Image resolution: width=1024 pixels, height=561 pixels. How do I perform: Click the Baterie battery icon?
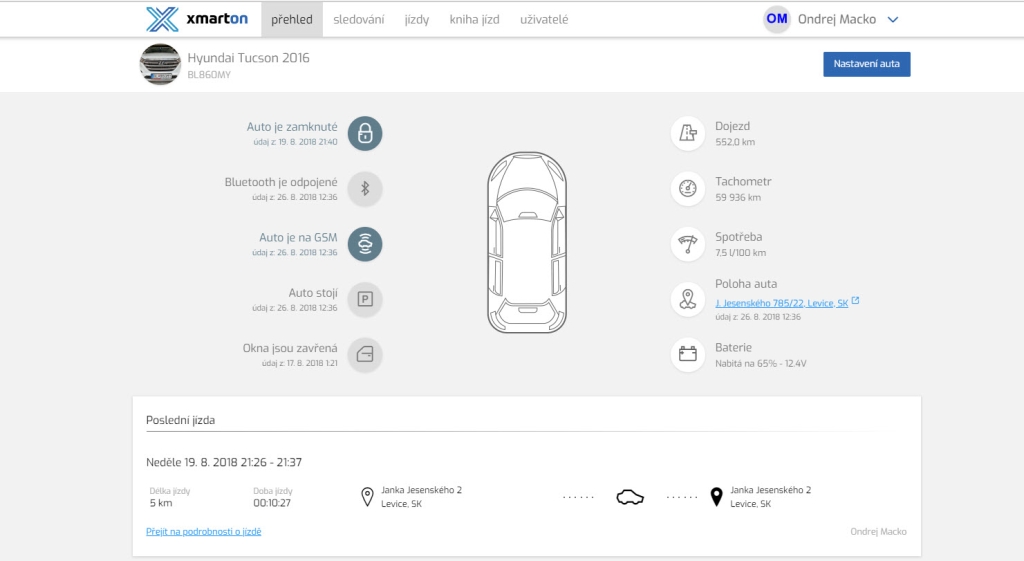pyautogui.click(x=688, y=354)
